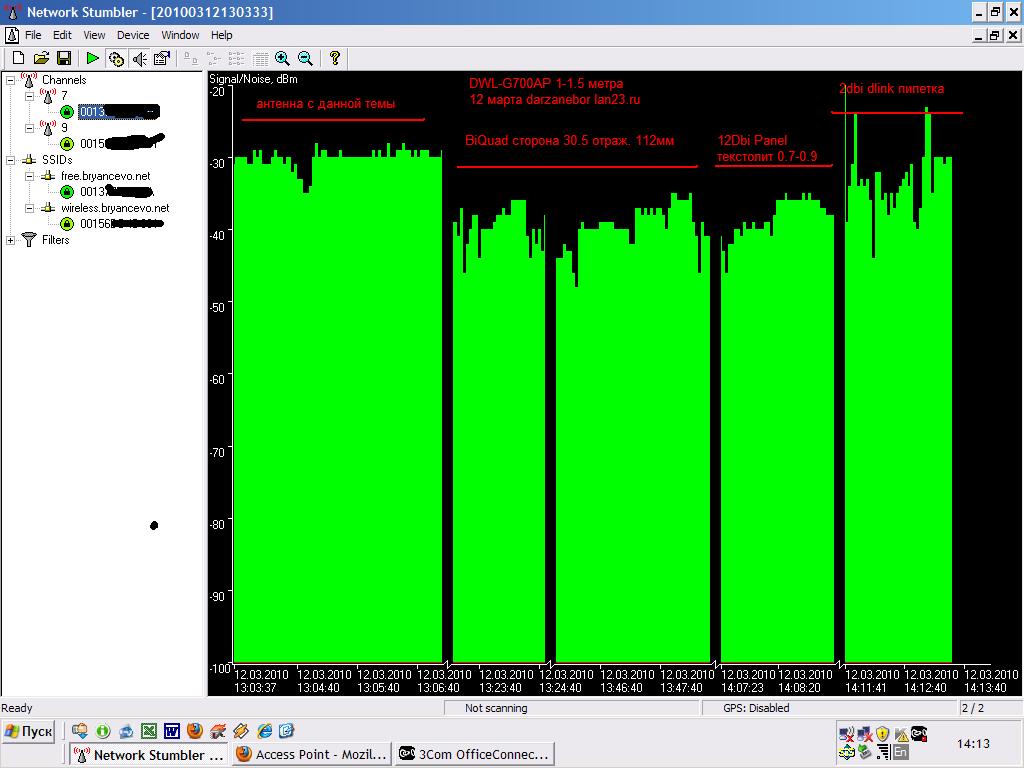Collapse the SSIDs tree node
This screenshot has width=1024, height=768.
point(11,160)
